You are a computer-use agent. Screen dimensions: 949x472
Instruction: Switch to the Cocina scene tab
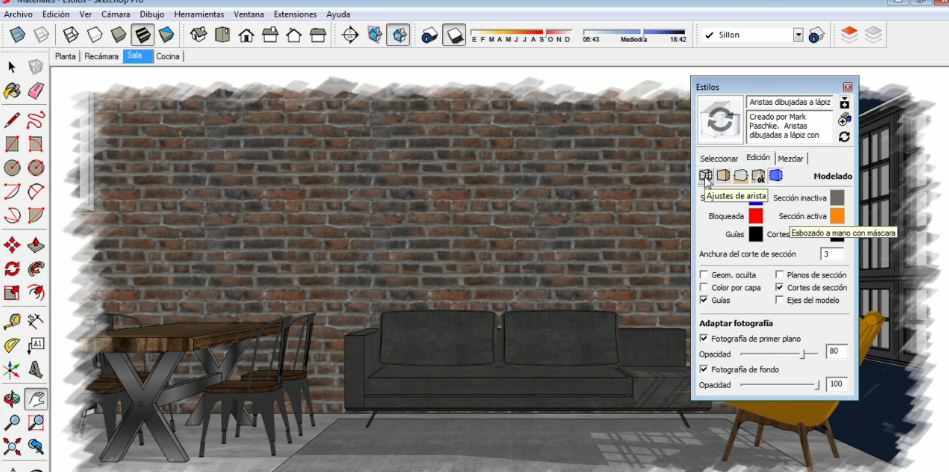coord(168,56)
